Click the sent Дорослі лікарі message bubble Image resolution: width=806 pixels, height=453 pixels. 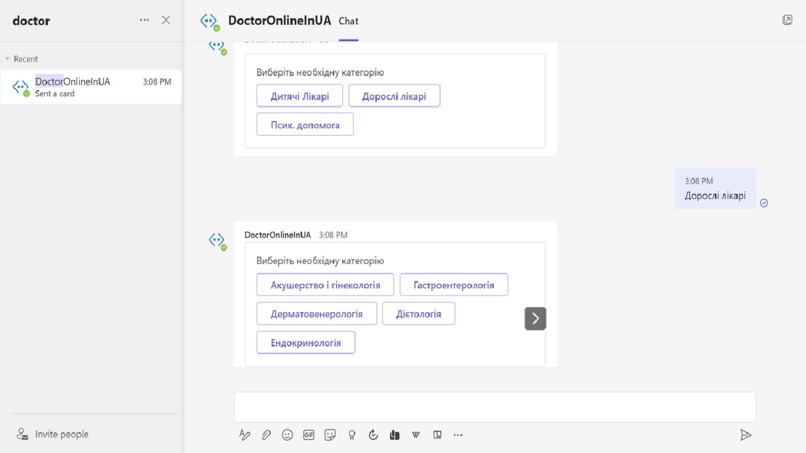click(x=715, y=188)
